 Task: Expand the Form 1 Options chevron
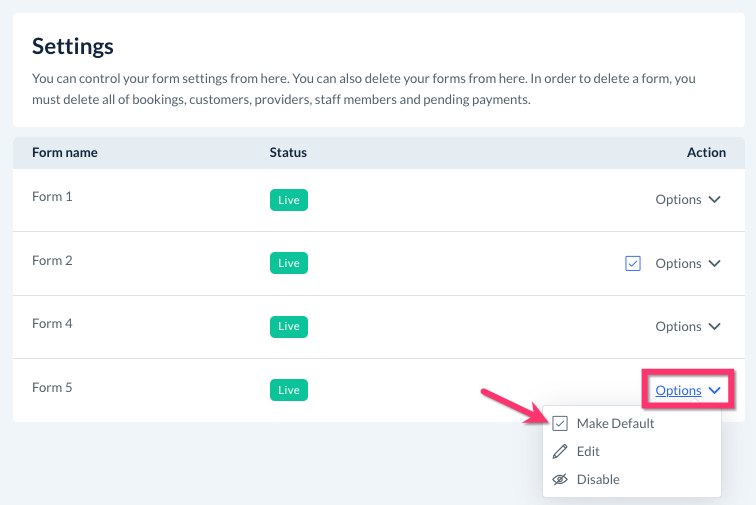coord(715,199)
